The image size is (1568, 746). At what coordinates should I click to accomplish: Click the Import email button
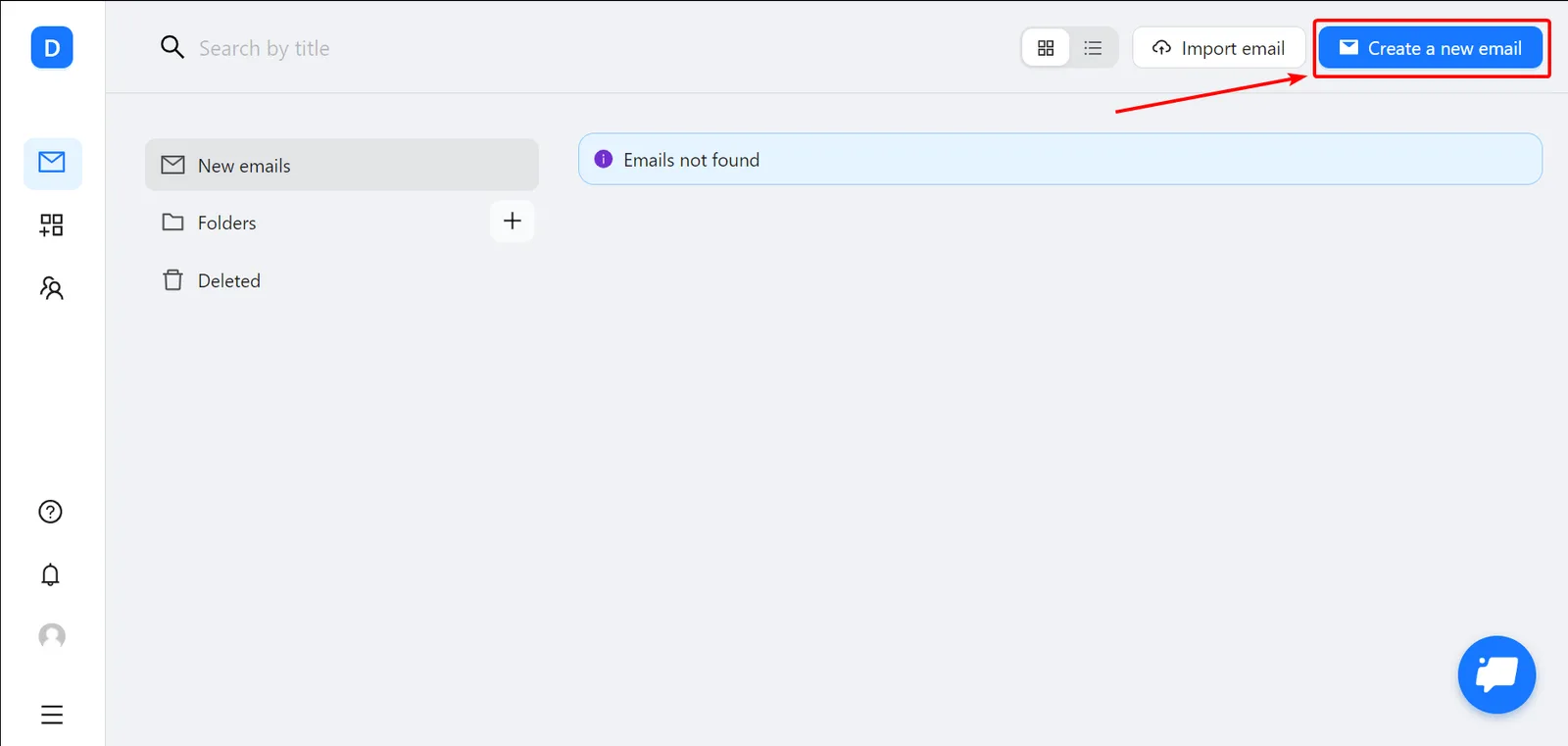(1218, 48)
